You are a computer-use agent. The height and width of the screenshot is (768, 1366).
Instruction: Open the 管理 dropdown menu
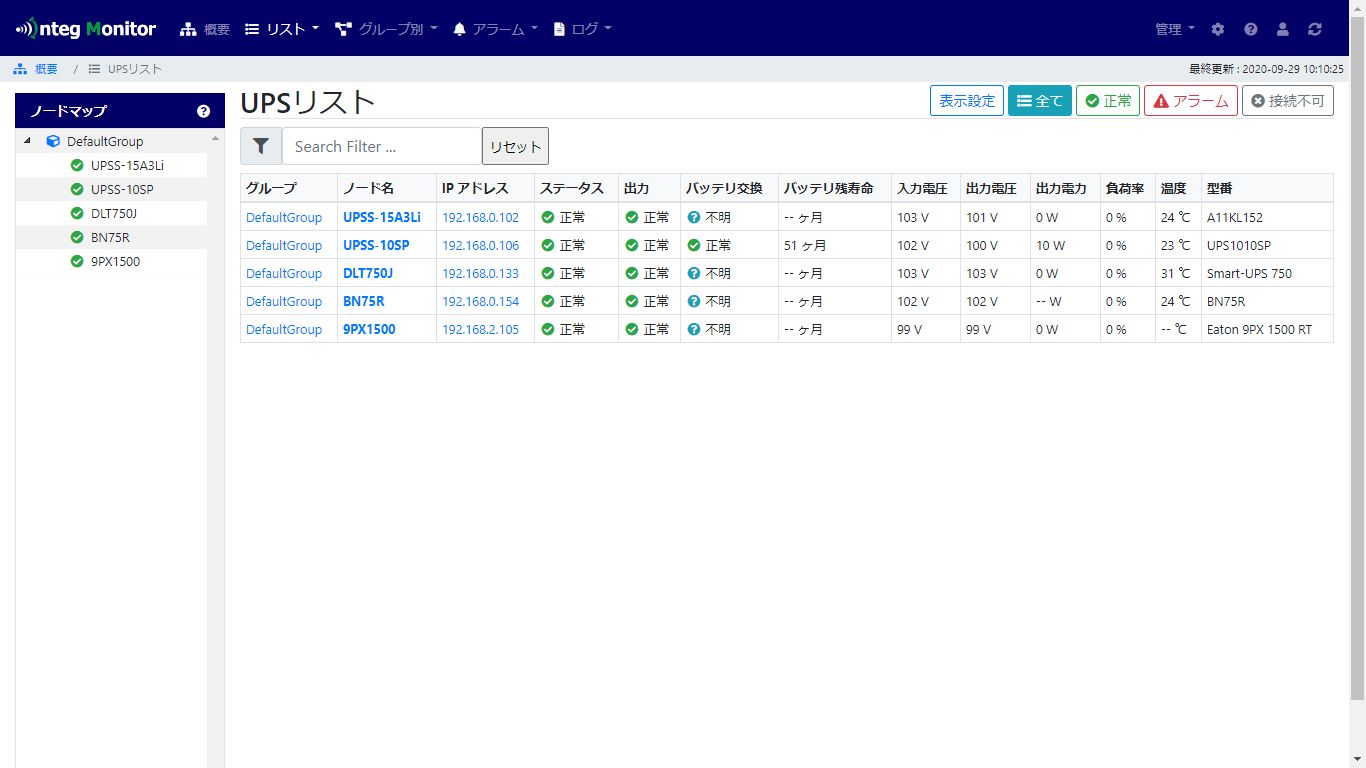pos(1175,29)
